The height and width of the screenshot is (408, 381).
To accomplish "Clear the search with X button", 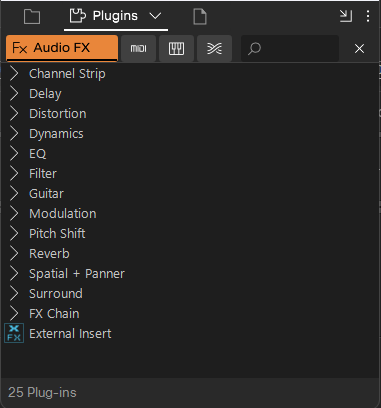I will pos(359,49).
